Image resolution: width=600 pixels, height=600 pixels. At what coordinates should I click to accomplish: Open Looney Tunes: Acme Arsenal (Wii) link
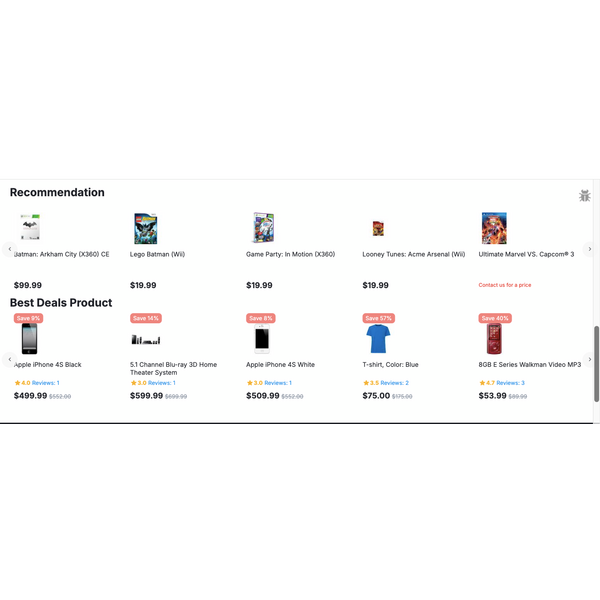coord(413,254)
